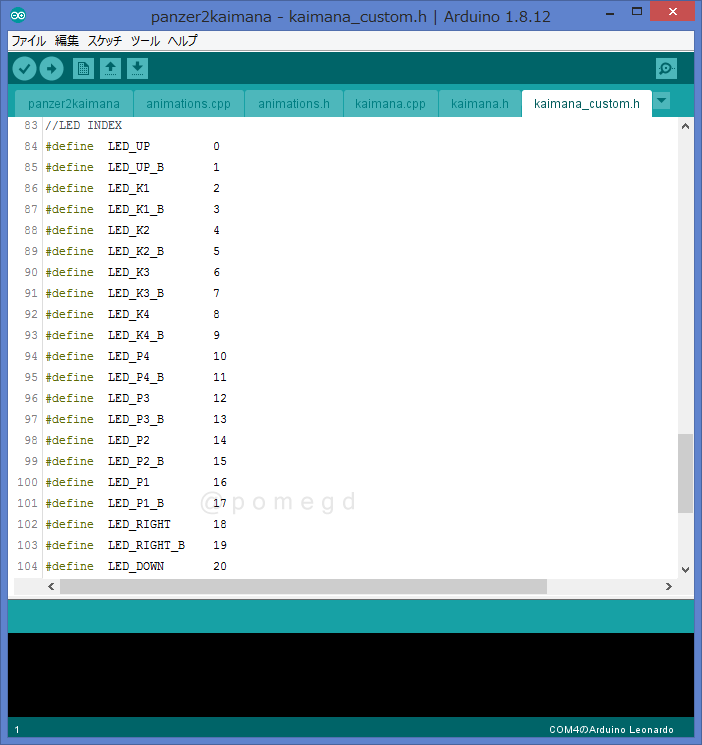This screenshot has width=702, height=745.
Task: Switch to the kaimana.cpp tab
Action: click(x=390, y=104)
